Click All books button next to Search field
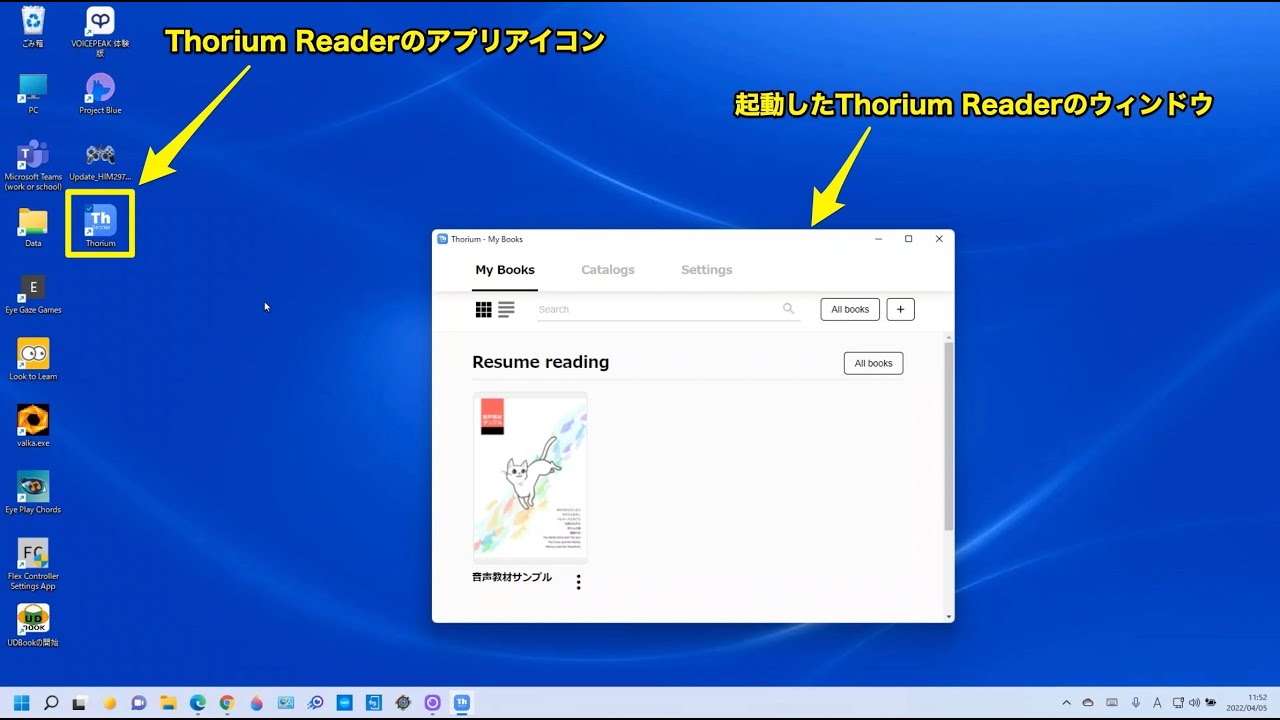This screenshot has width=1280, height=720. [x=850, y=309]
